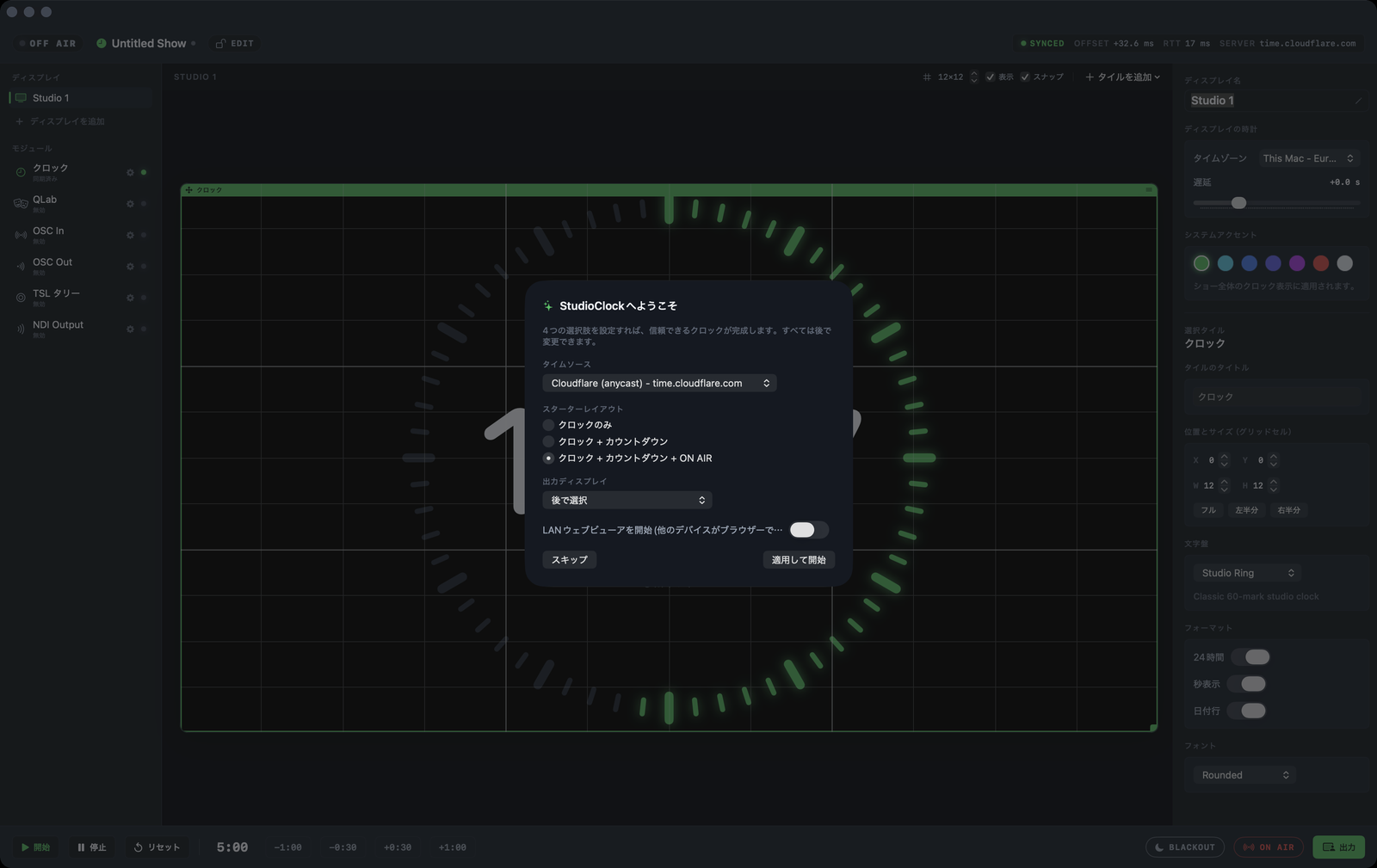Toggle the 日付行 date line switch
Screen dimensions: 1377x868
1247,711
